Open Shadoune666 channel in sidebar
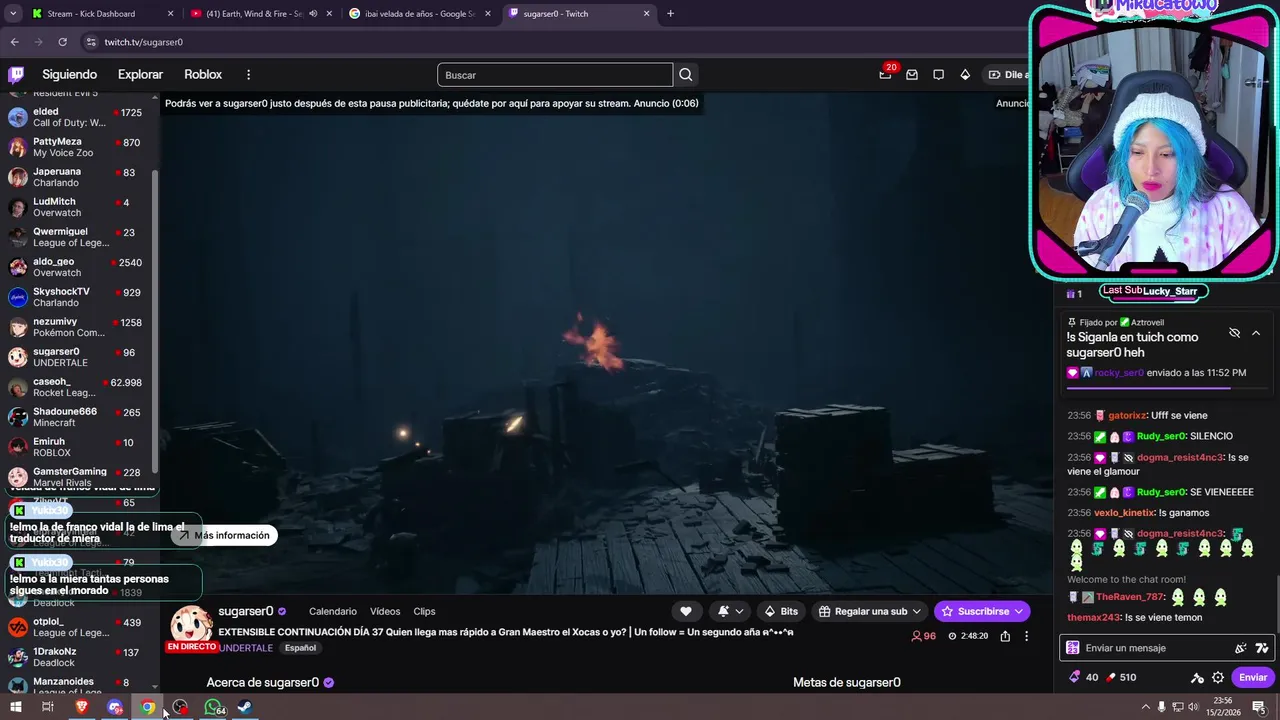1280x720 pixels. [x=78, y=417]
